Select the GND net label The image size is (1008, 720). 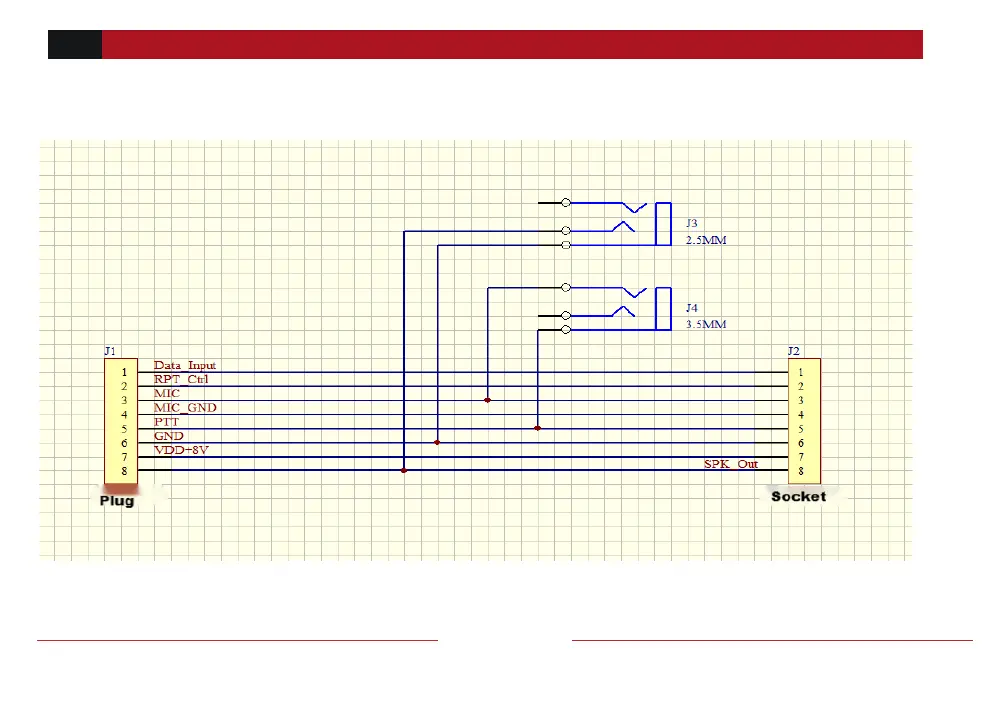pos(168,436)
